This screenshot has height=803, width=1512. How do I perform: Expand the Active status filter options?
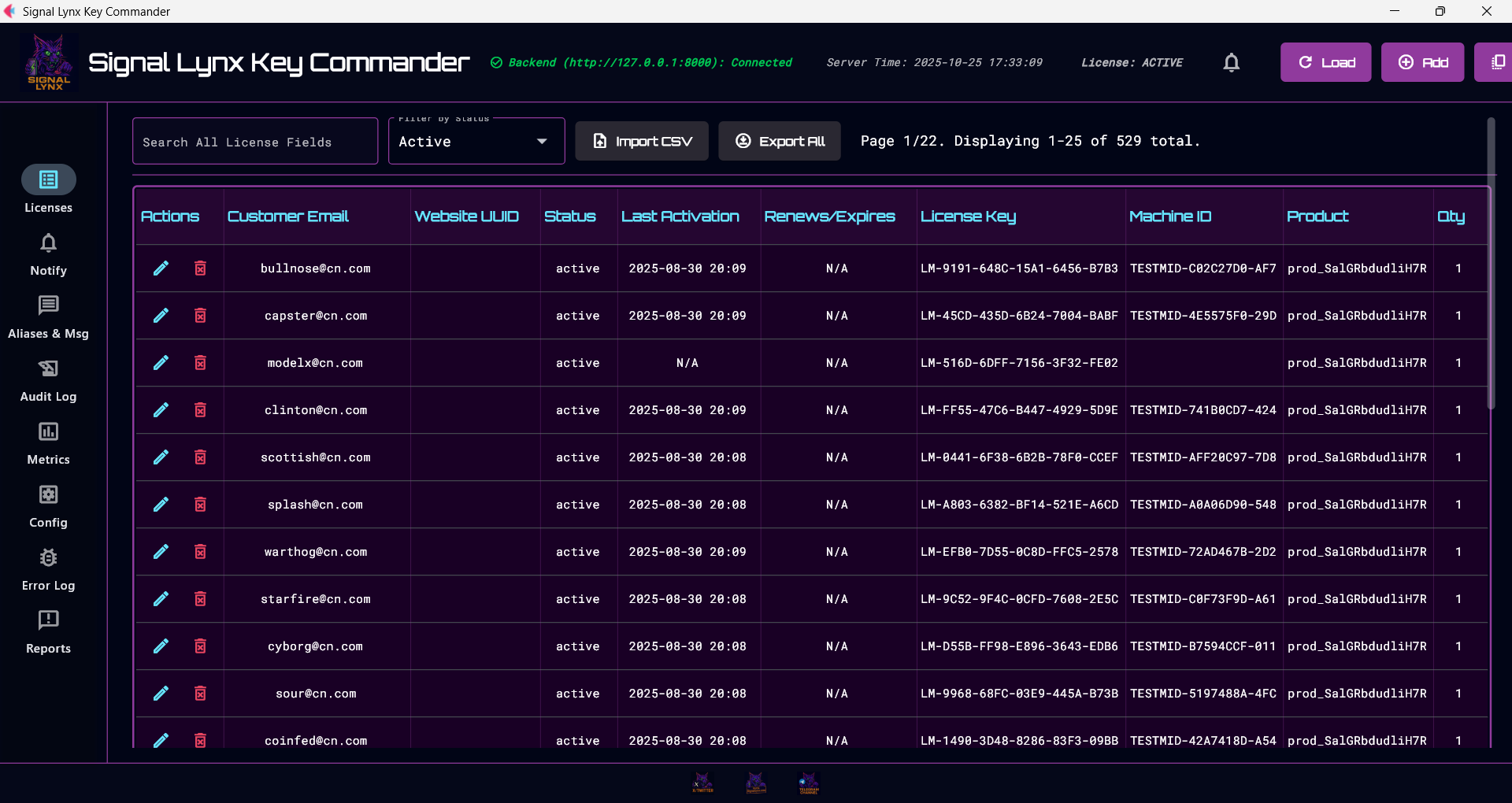coord(541,142)
